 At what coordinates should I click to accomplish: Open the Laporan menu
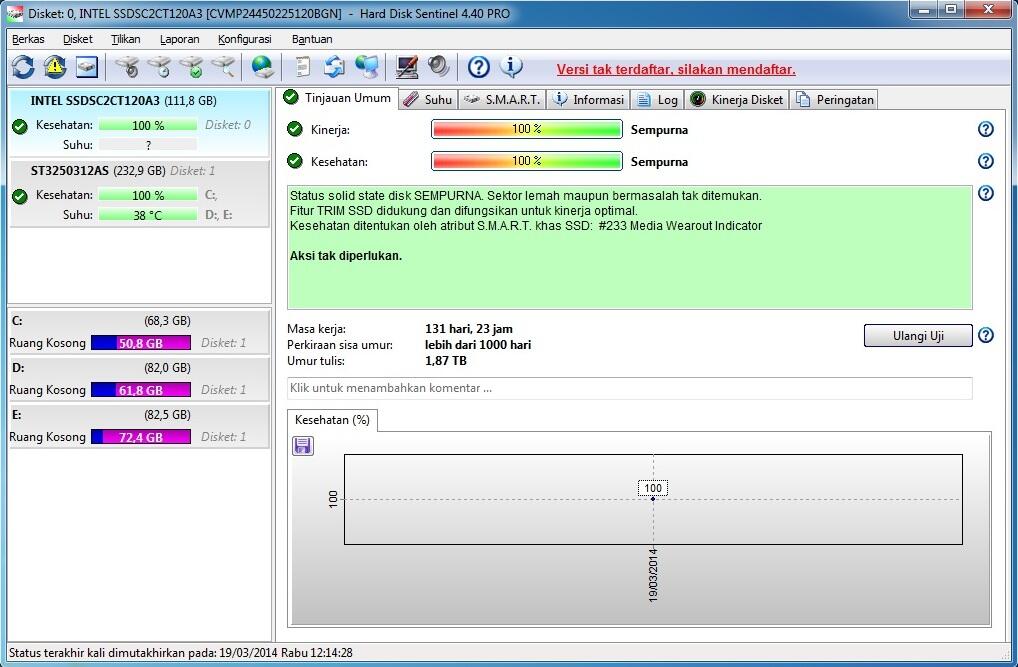click(x=179, y=39)
